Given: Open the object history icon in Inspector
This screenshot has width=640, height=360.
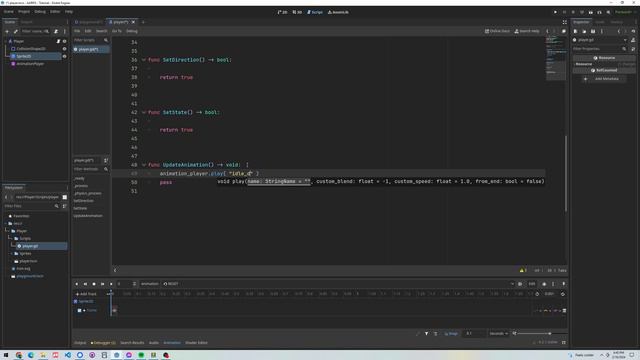Looking at the screenshot, I should (633, 31).
